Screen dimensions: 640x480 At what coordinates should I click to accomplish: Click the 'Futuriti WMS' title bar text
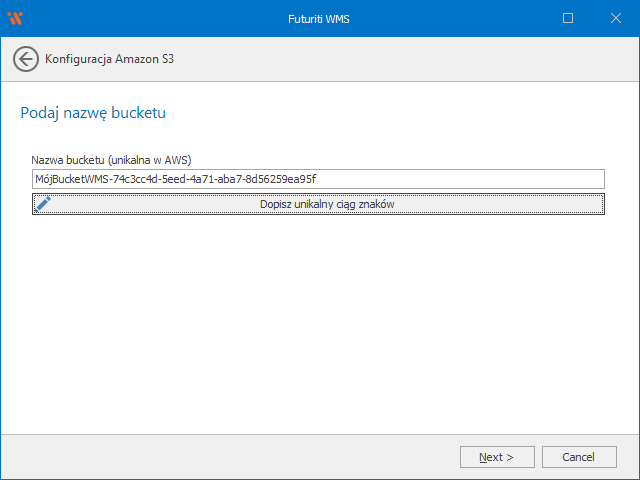(x=319, y=18)
